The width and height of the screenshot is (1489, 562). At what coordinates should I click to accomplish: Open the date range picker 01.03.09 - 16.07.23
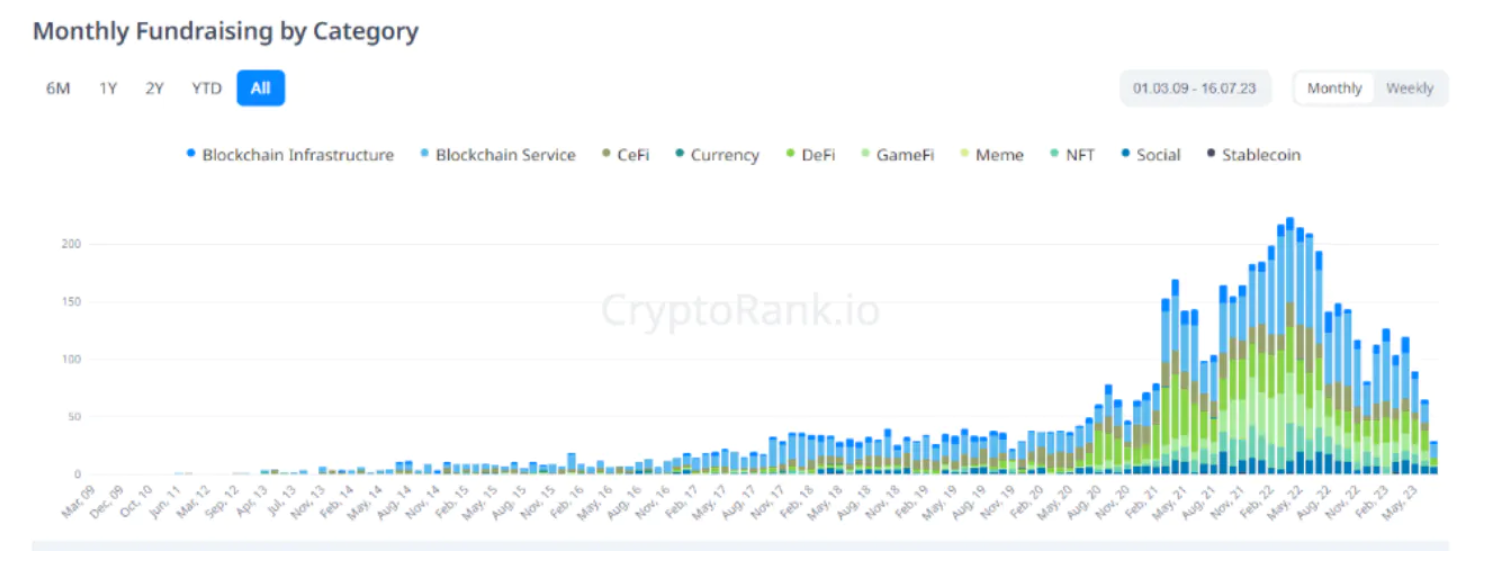[1194, 88]
